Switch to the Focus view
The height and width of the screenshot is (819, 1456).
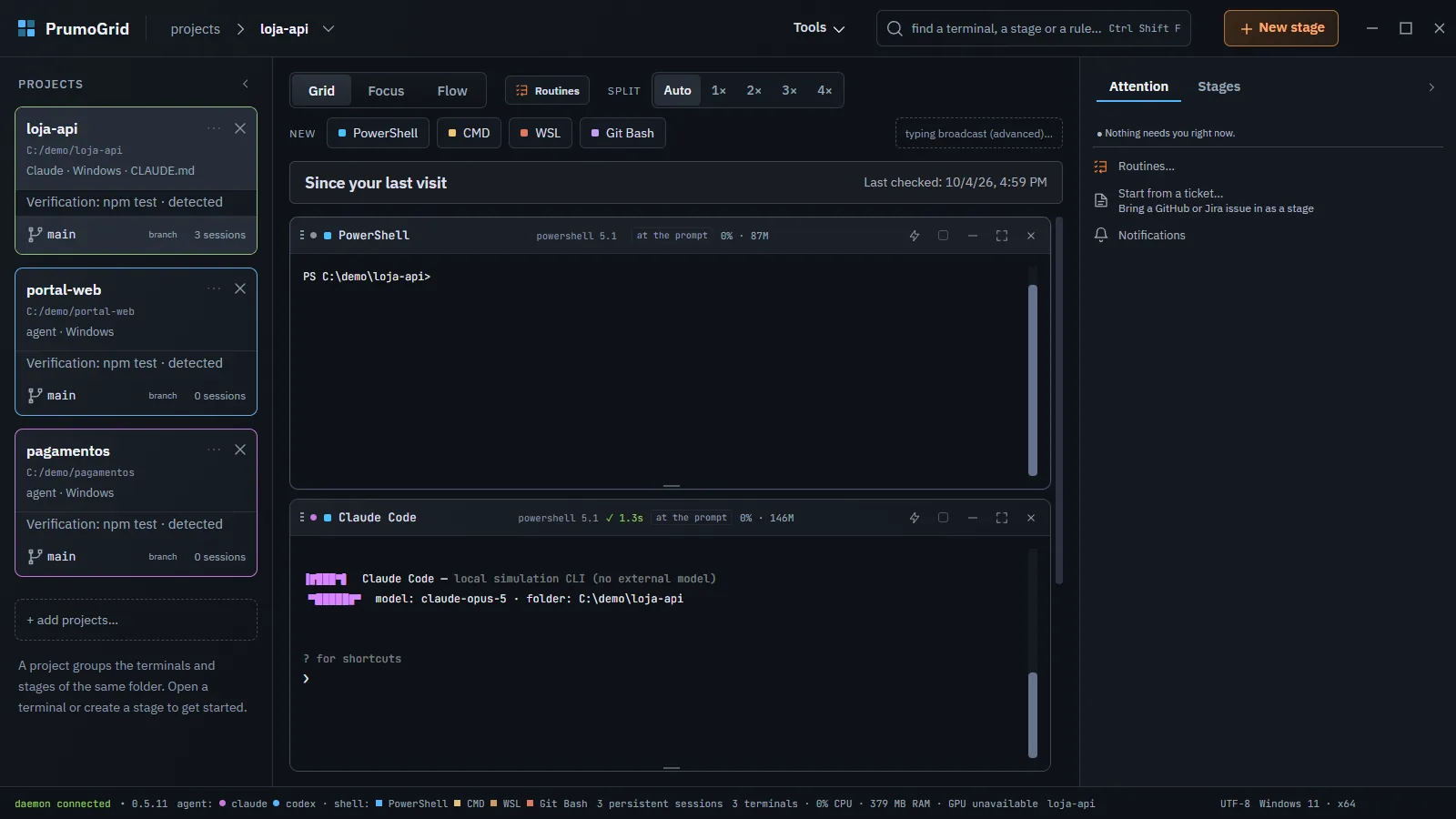(x=386, y=91)
